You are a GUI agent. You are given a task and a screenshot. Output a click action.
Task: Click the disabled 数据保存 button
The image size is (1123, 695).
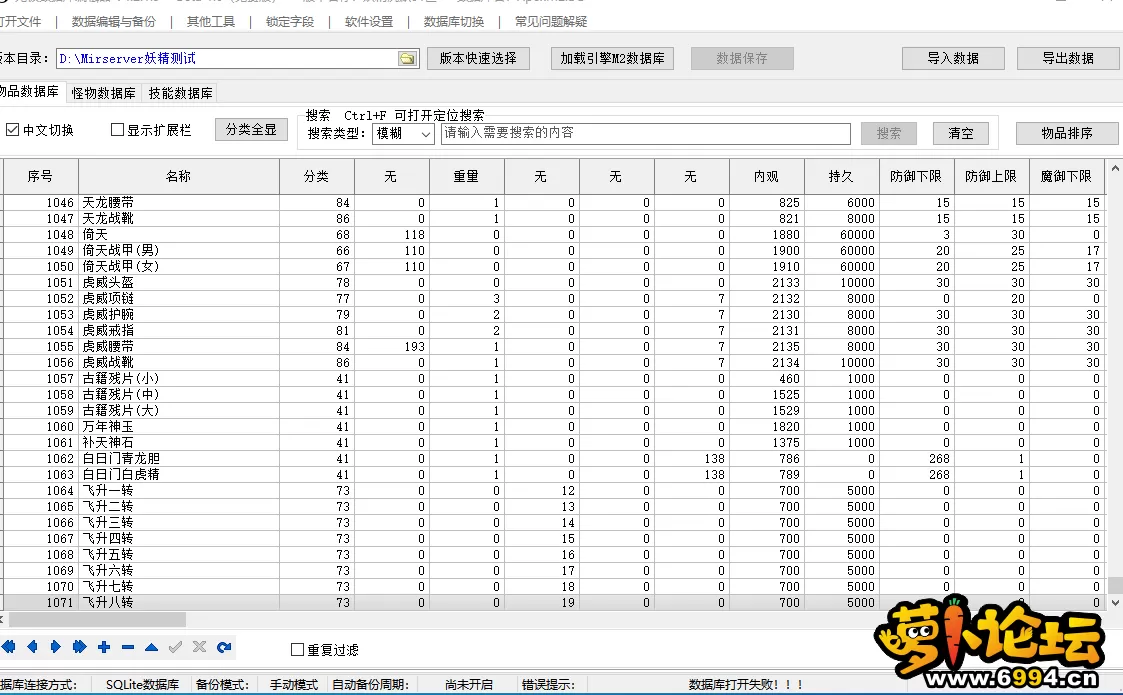coord(742,58)
